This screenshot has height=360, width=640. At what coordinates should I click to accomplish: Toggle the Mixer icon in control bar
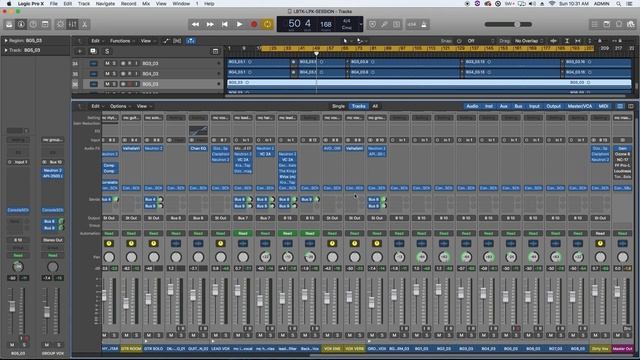[x=73, y=24]
